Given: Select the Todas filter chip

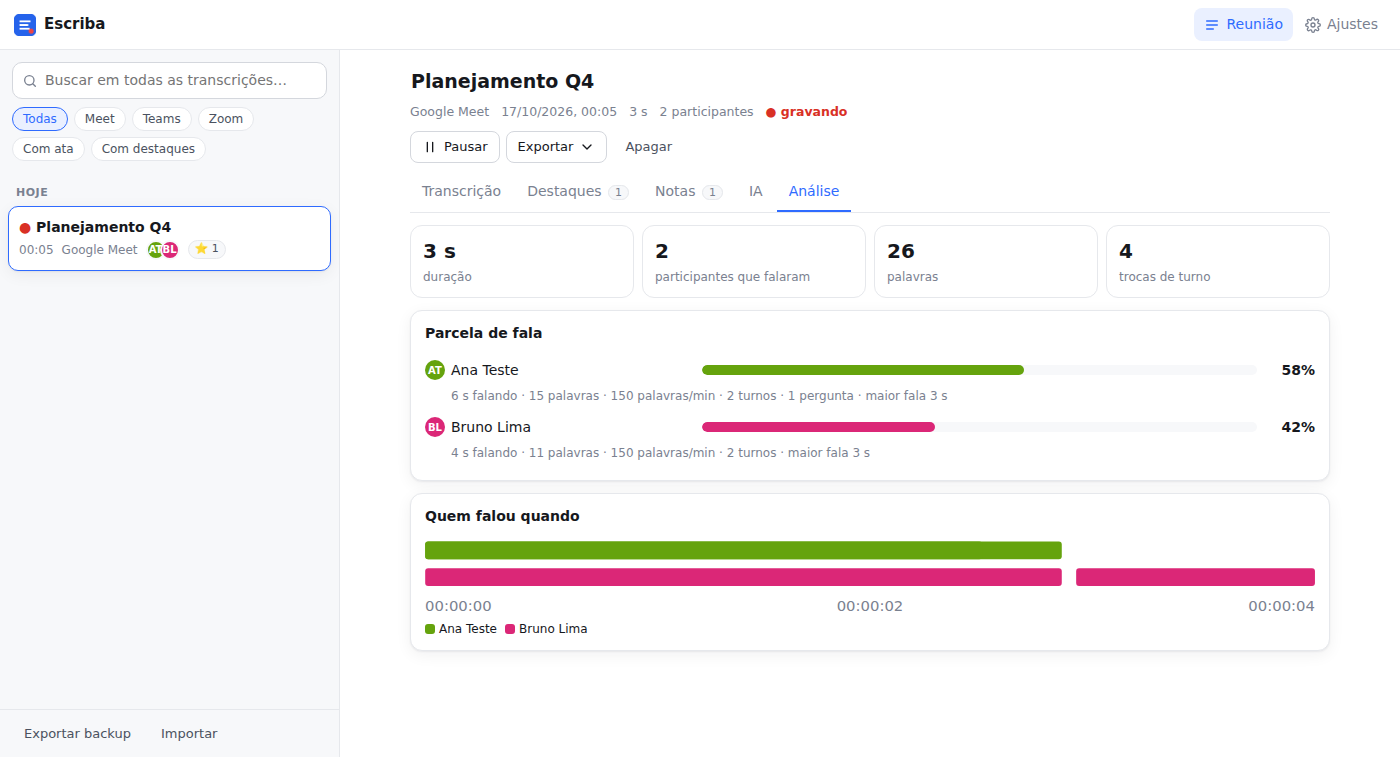Looking at the screenshot, I should coord(40,119).
